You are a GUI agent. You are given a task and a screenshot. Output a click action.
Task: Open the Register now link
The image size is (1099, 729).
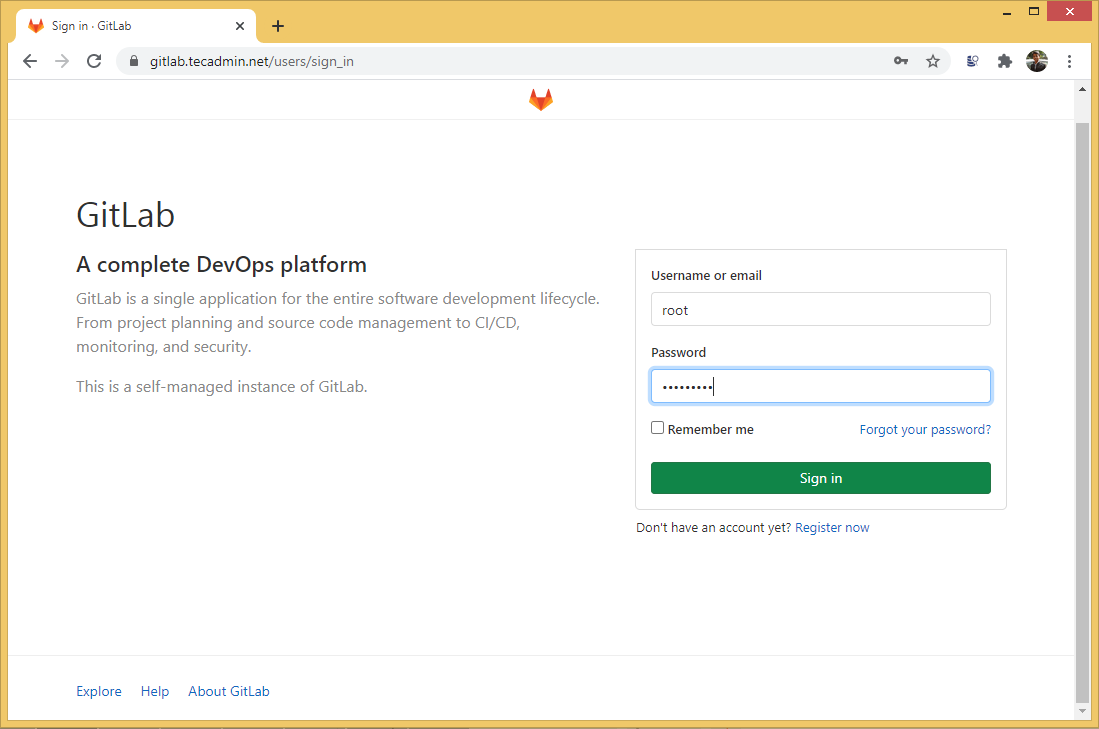tap(832, 527)
